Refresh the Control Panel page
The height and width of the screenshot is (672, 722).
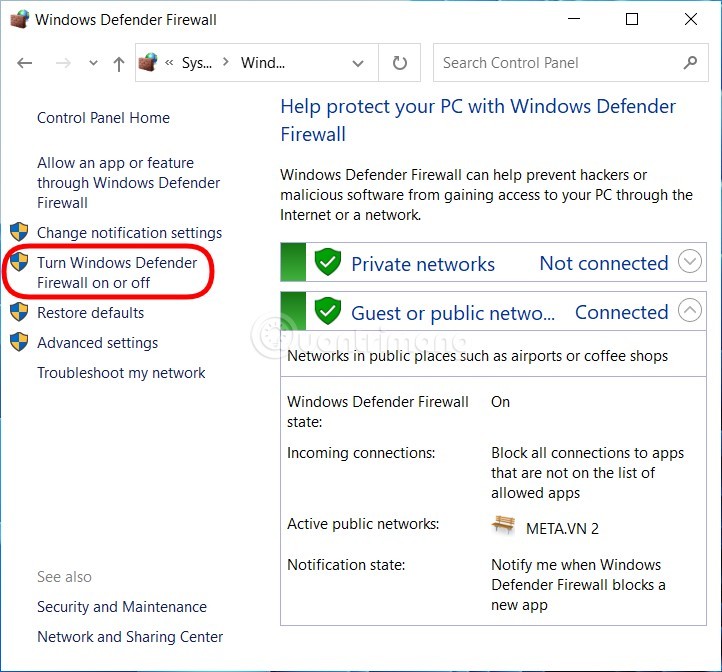[x=400, y=63]
